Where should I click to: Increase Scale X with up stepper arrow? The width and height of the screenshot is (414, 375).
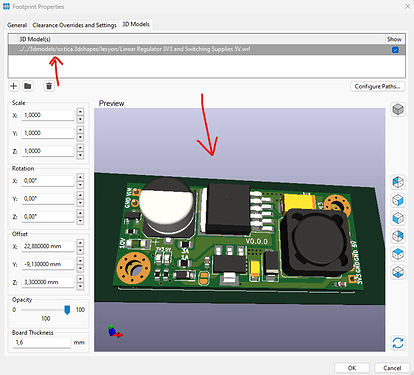point(80,112)
